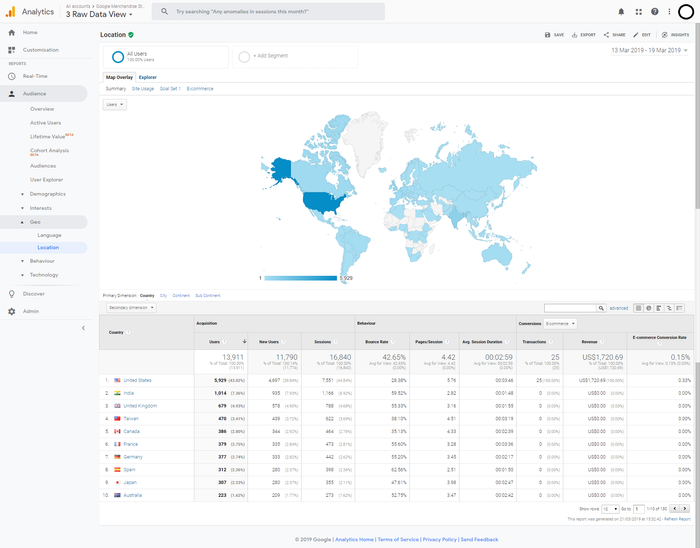700x548 pixels.
Task: Go to the previous page of rows
Action: coord(675,509)
